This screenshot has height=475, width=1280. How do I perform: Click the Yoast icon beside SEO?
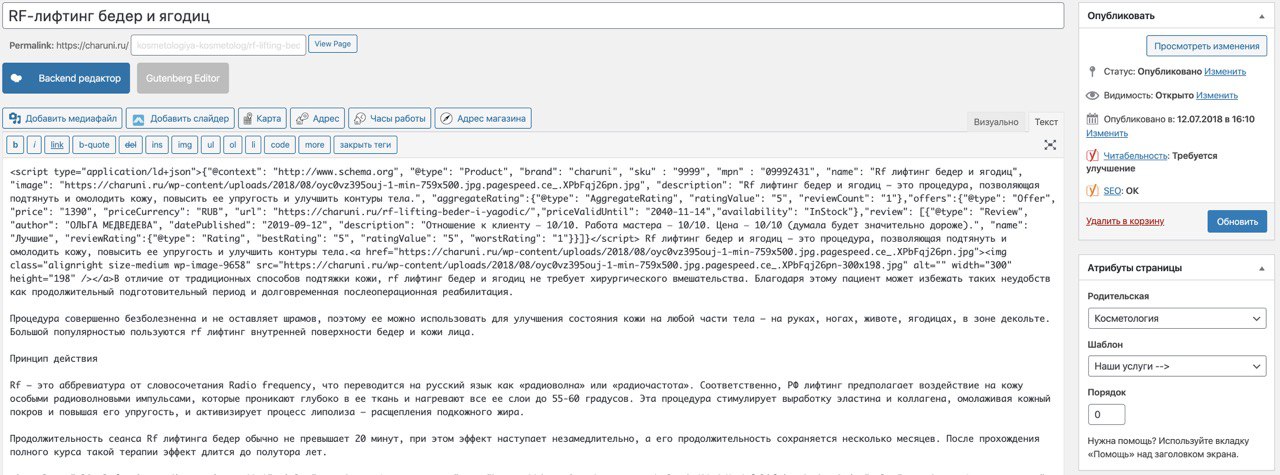1093,190
